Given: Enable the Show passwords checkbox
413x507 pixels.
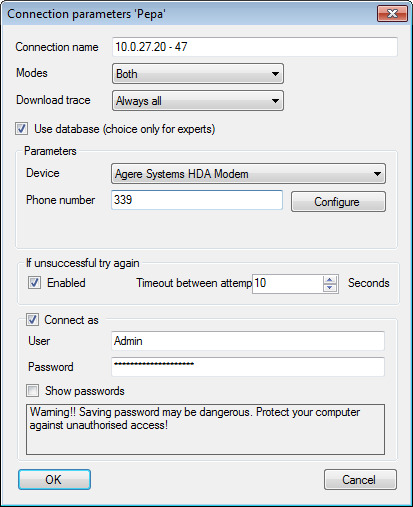Looking at the screenshot, I should click(33, 390).
